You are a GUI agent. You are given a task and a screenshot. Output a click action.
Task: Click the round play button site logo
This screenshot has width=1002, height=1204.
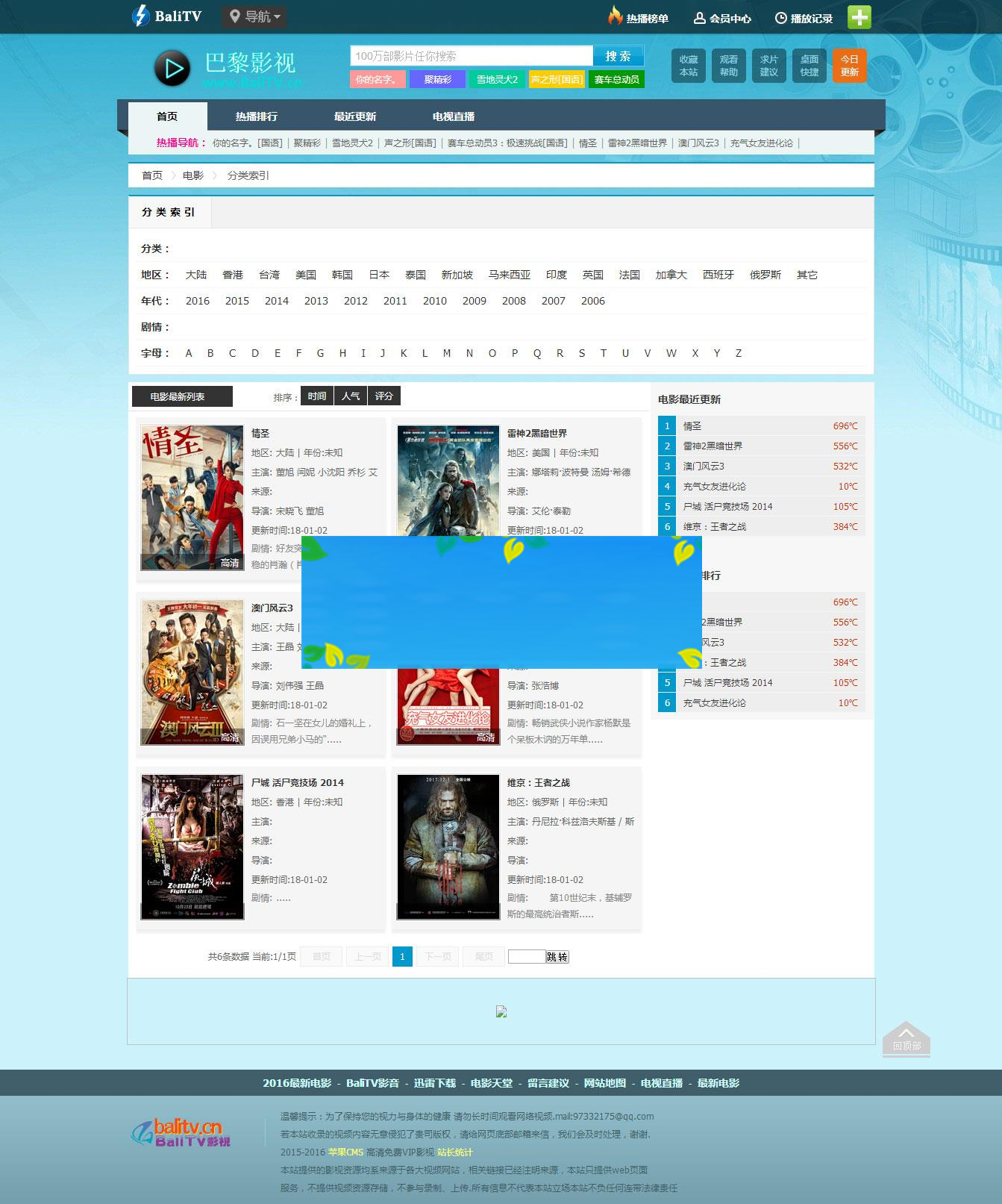(x=172, y=69)
